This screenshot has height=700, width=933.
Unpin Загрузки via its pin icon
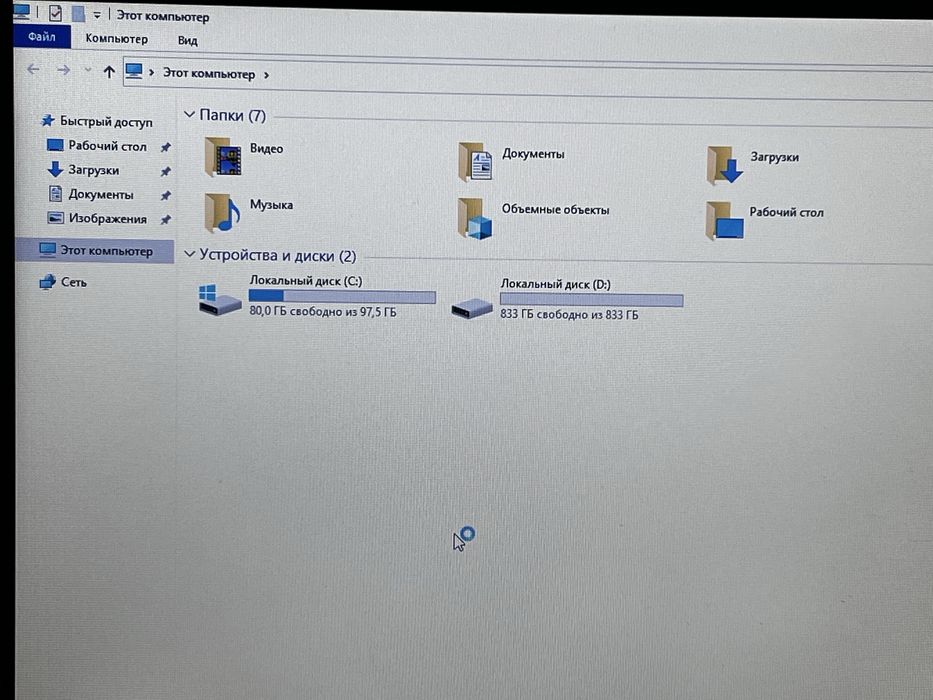tap(165, 171)
